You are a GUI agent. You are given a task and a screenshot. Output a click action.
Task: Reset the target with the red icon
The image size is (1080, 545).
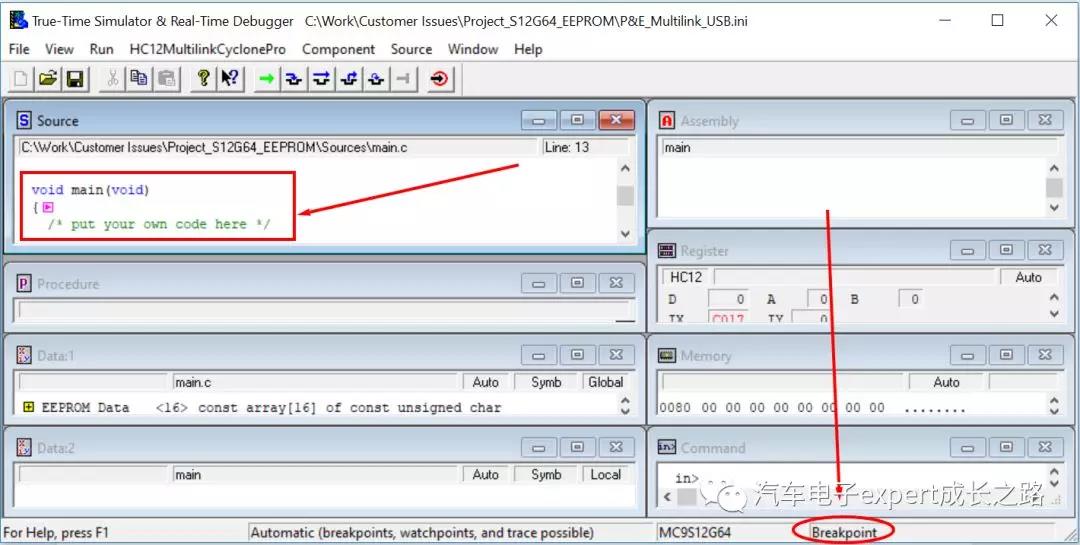tap(439, 79)
